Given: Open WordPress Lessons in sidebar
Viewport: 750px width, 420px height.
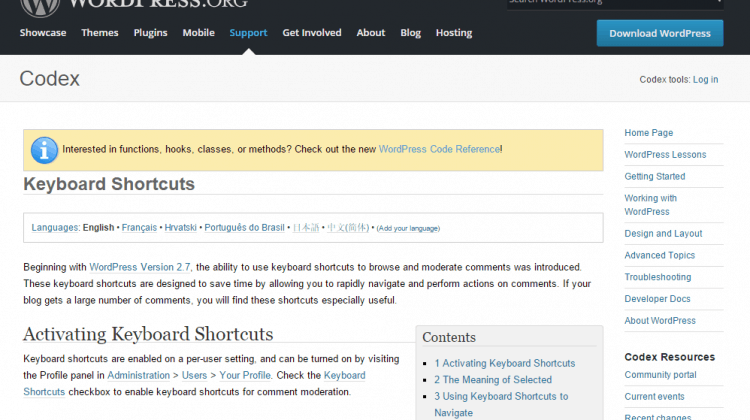Looking at the screenshot, I should [x=665, y=155].
